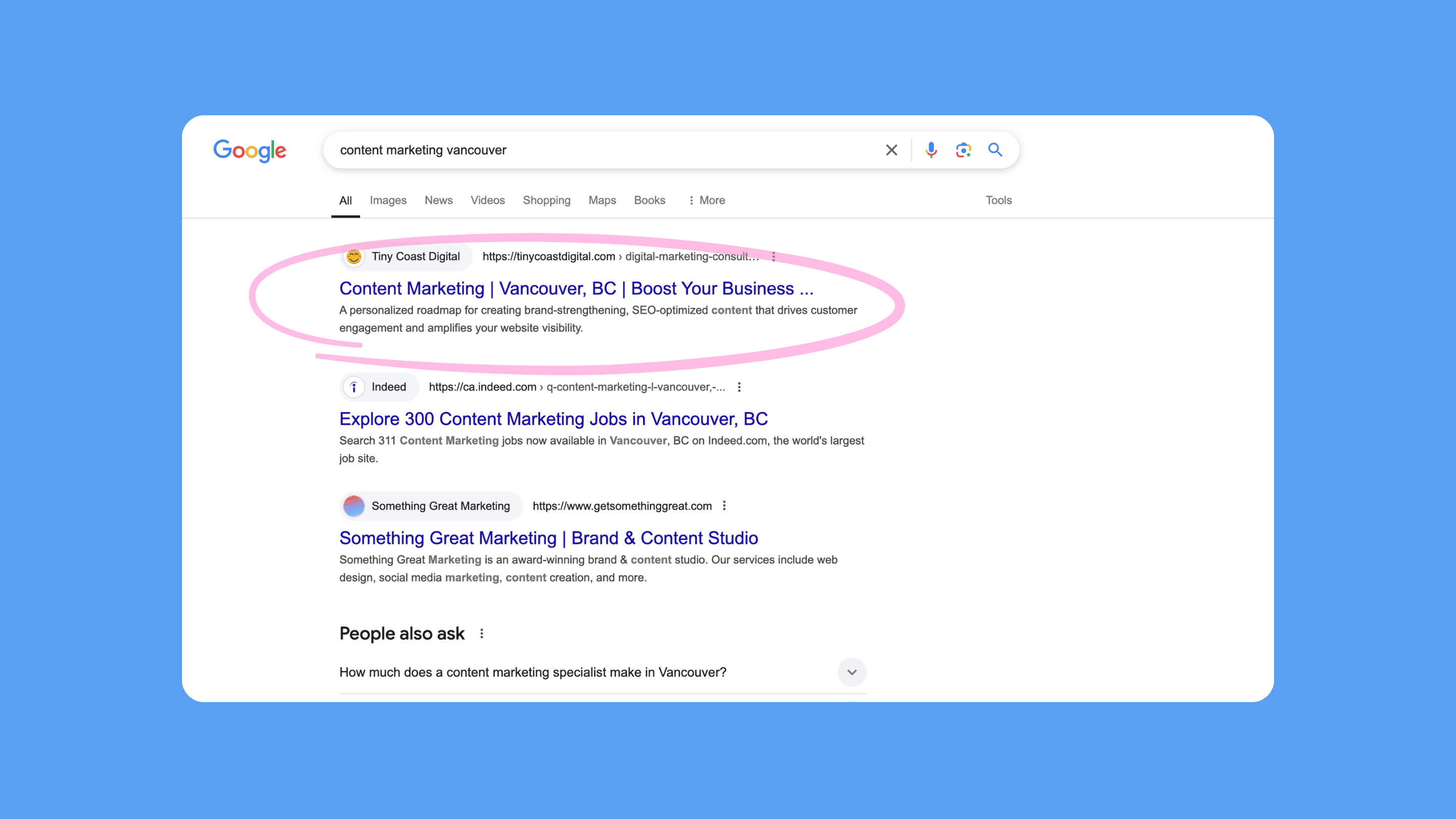Viewport: 1456px width, 819px height.
Task: Switch to the Books tab
Action: 650,200
